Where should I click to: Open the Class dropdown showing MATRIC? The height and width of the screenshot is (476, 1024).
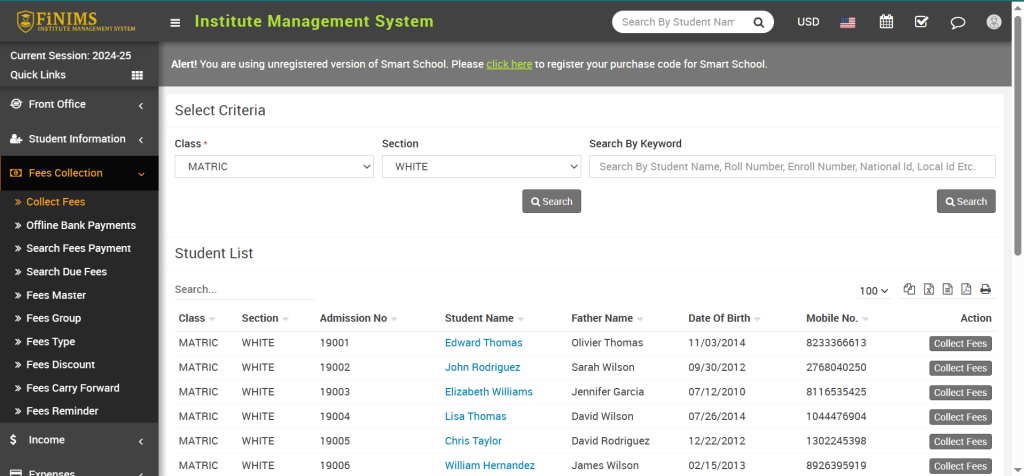click(274, 167)
